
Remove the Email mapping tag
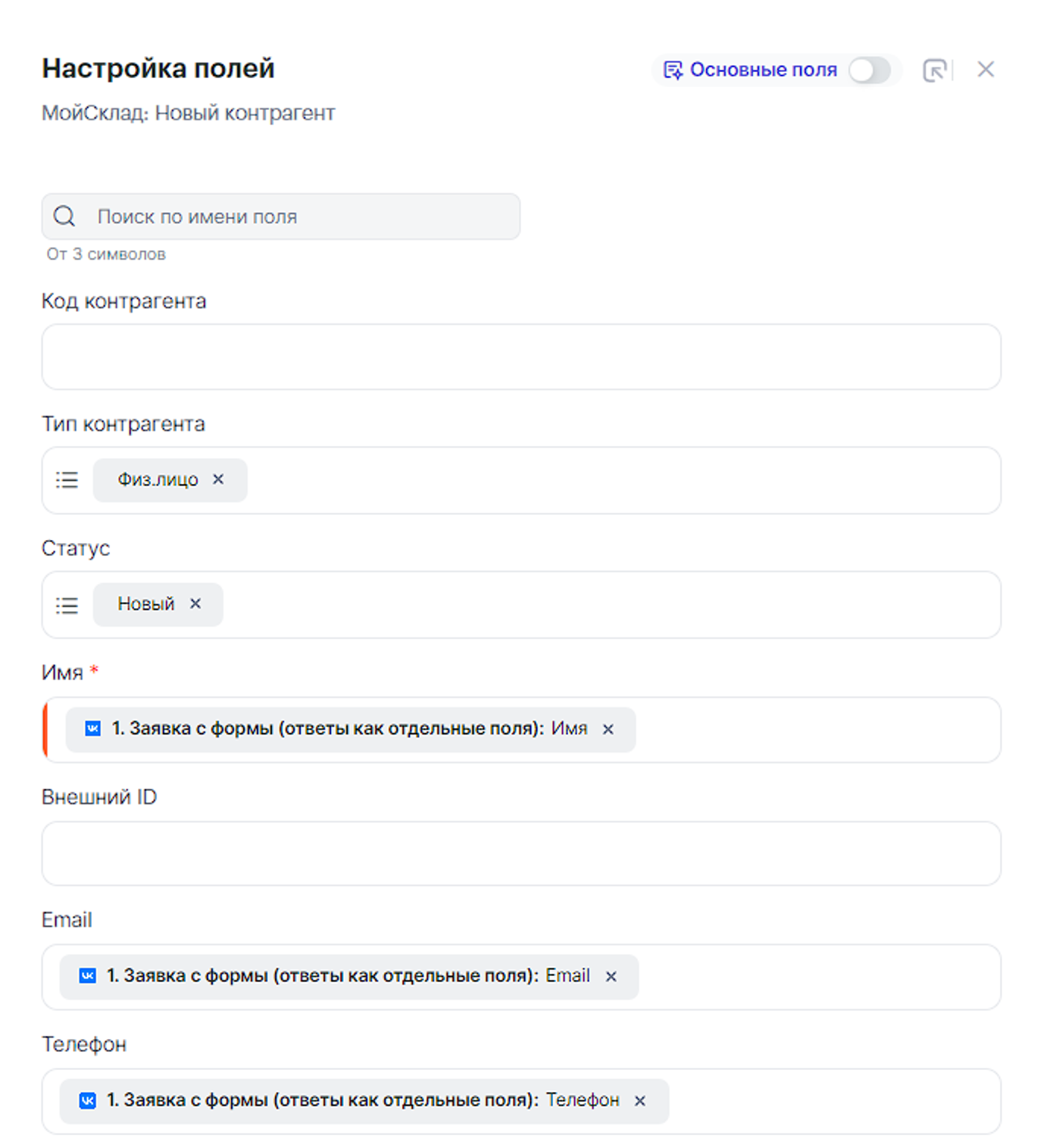coord(611,977)
